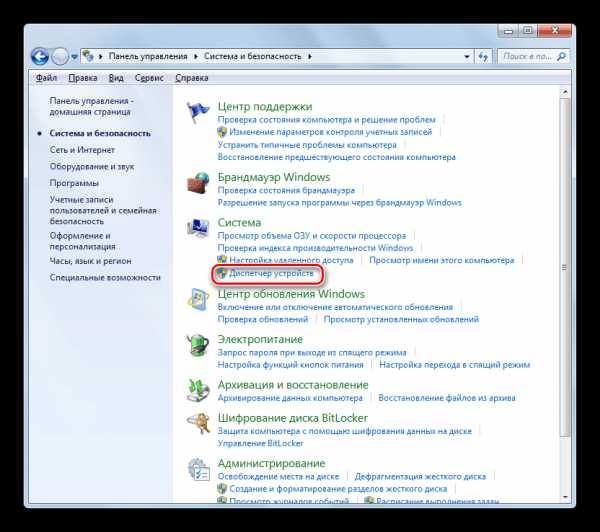
Task: Open Проверка состояния брандмауэра
Action: 286,190
